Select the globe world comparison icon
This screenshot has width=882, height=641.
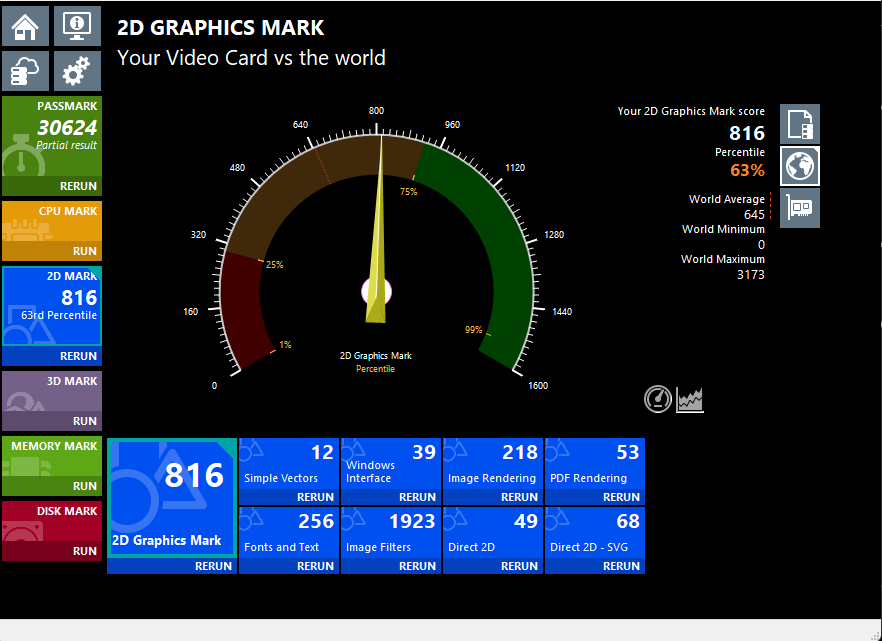(x=800, y=166)
